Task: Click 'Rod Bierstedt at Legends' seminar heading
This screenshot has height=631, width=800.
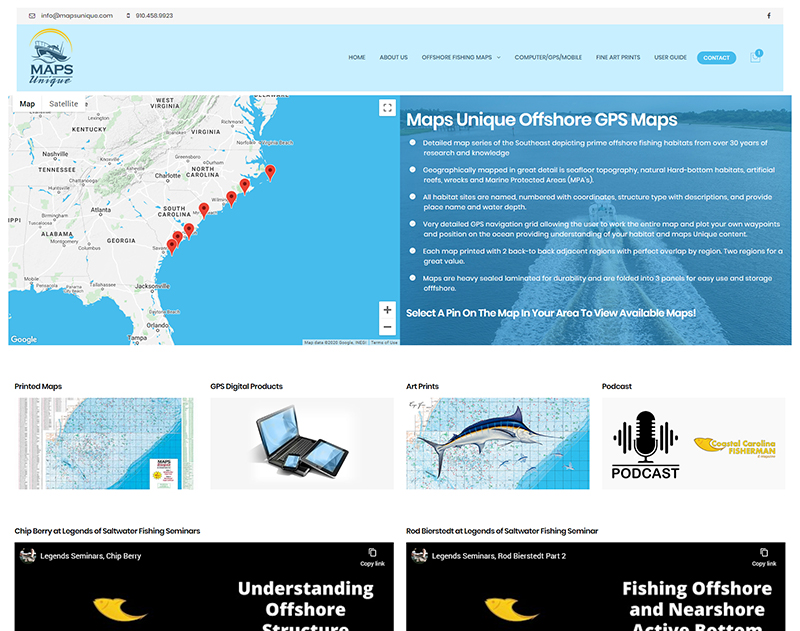Action: click(x=502, y=531)
